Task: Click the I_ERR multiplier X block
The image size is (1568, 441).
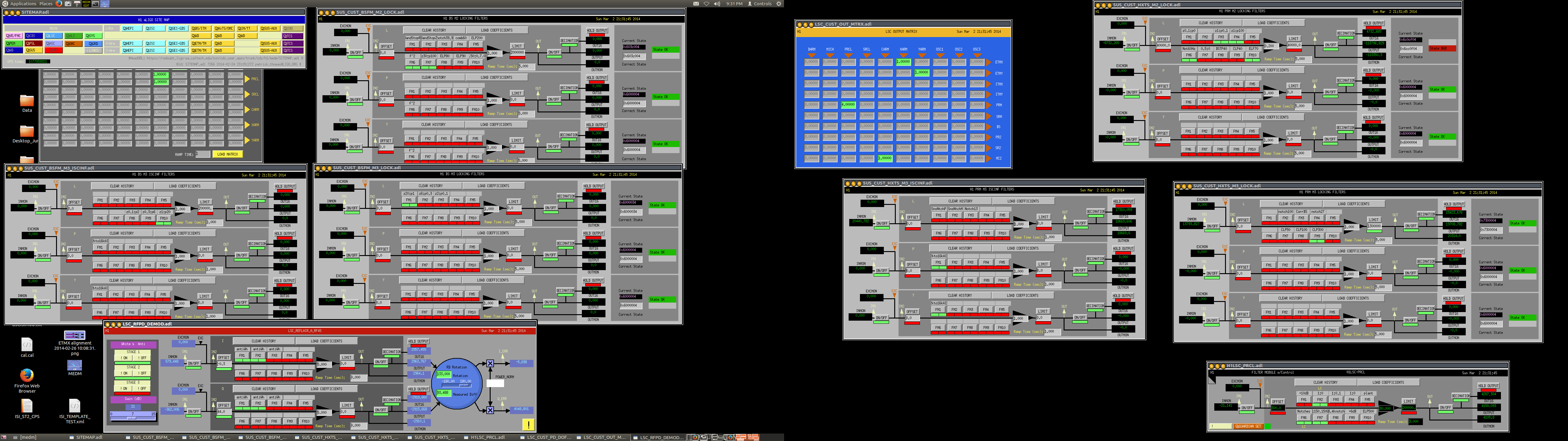Action: click(x=491, y=364)
